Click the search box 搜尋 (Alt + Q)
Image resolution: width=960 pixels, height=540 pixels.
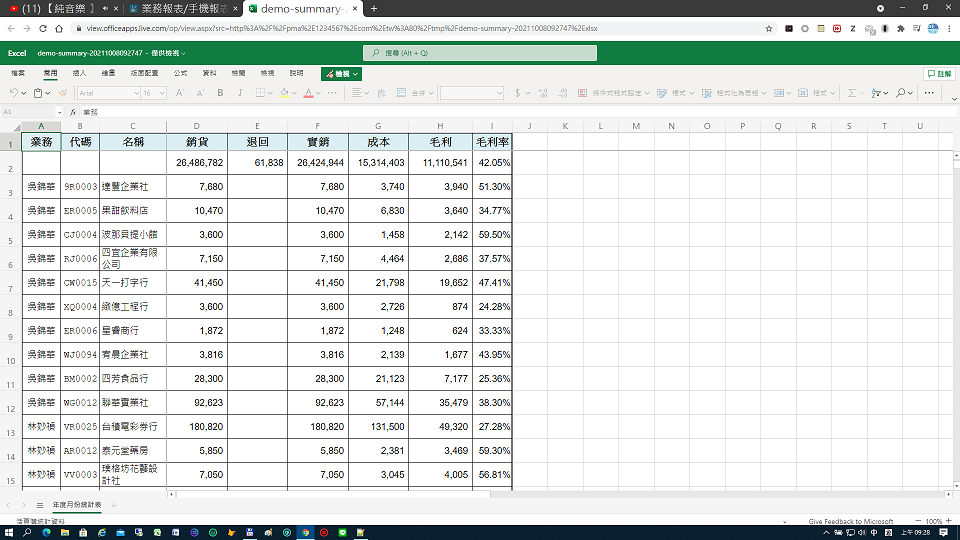[480, 53]
